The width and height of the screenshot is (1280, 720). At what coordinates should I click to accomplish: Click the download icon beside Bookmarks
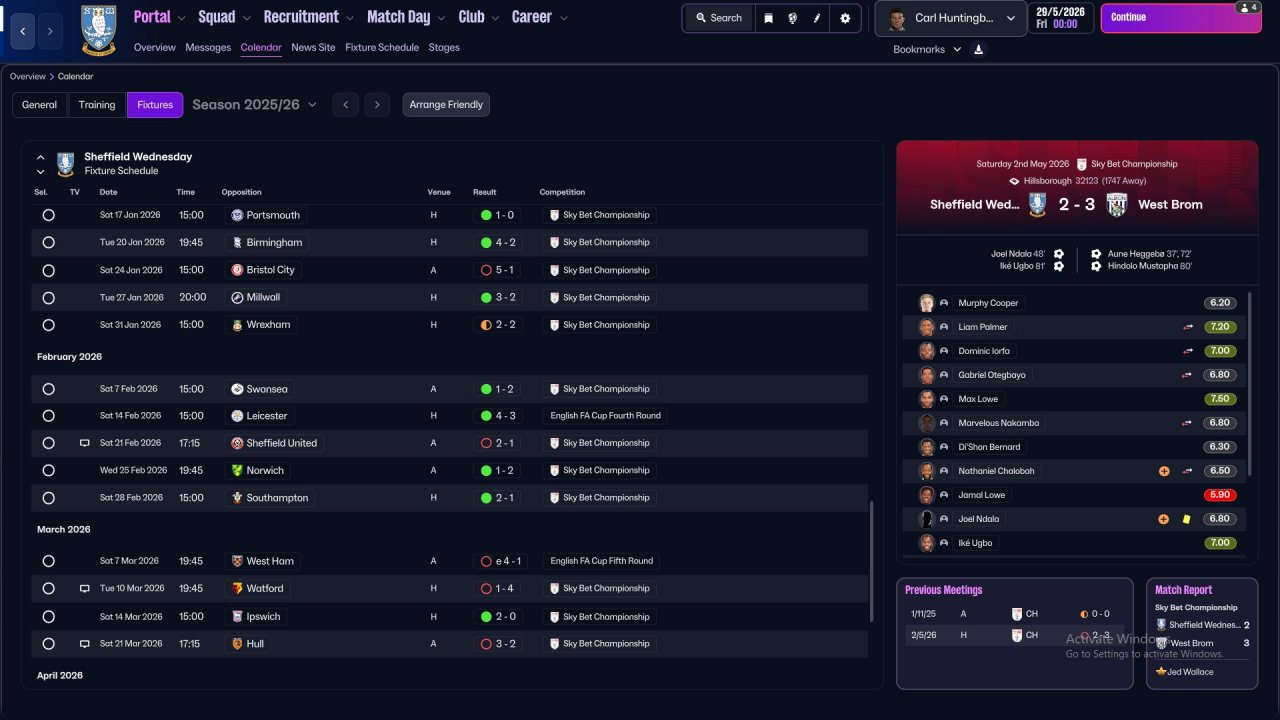978,49
